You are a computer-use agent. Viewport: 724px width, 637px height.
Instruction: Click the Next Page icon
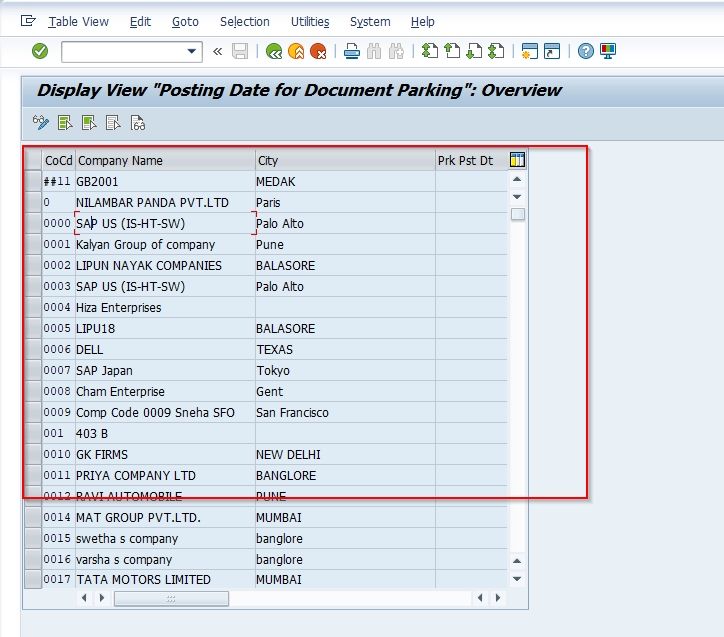pos(474,51)
